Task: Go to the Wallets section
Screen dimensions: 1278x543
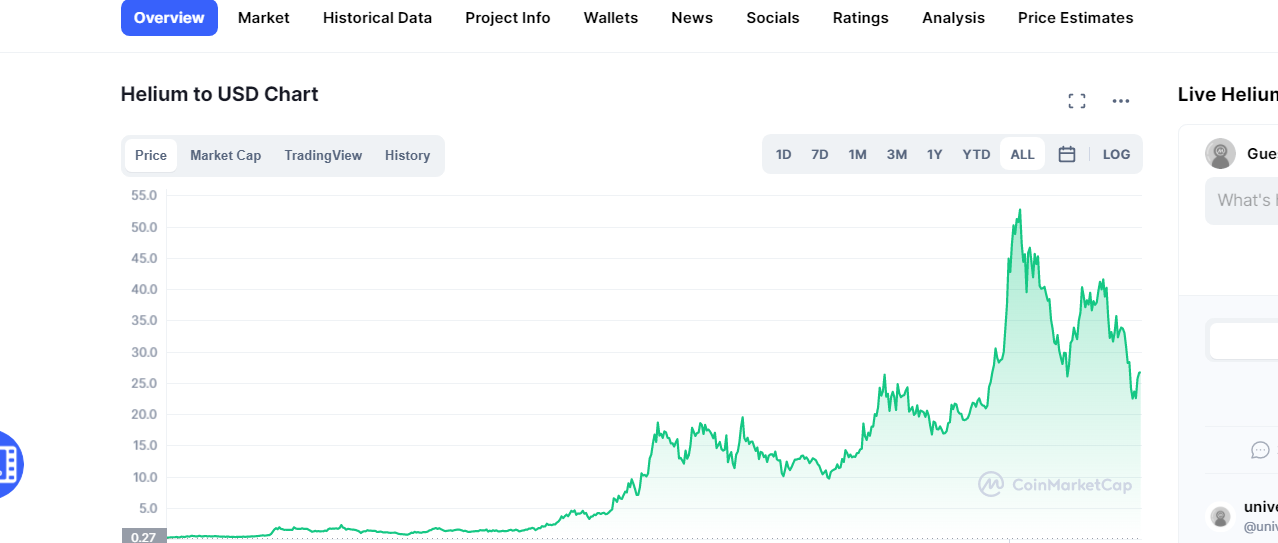Action: [x=610, y=18]
